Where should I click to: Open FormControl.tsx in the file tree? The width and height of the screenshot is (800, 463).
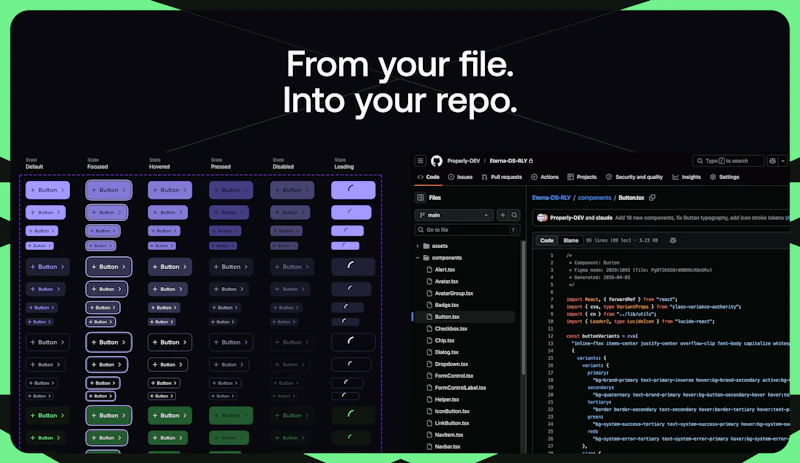tap(454, 376)
